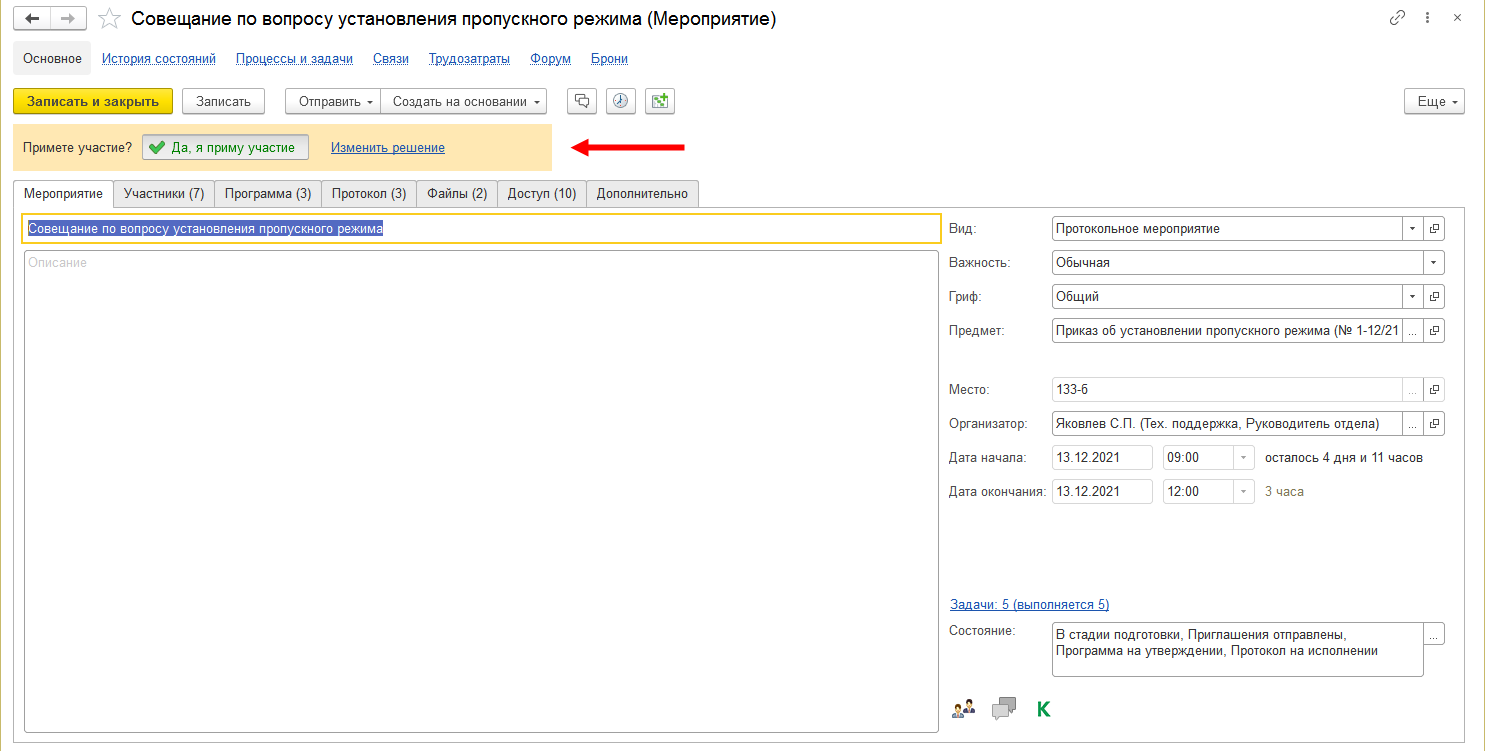This screenshot has height=751, width=1485.
Task: Open the Гриф field's open-form icon
Action: 1435,297
